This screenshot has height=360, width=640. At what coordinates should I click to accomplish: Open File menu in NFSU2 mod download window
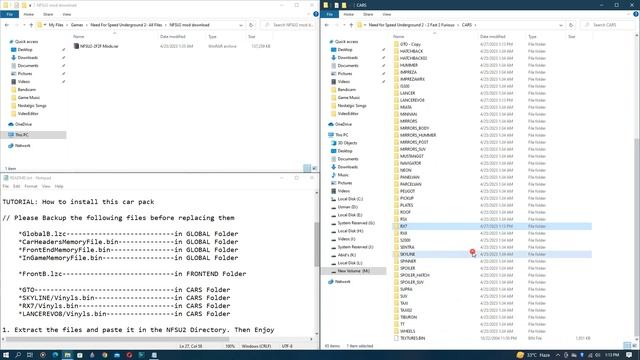pos(9,14)
